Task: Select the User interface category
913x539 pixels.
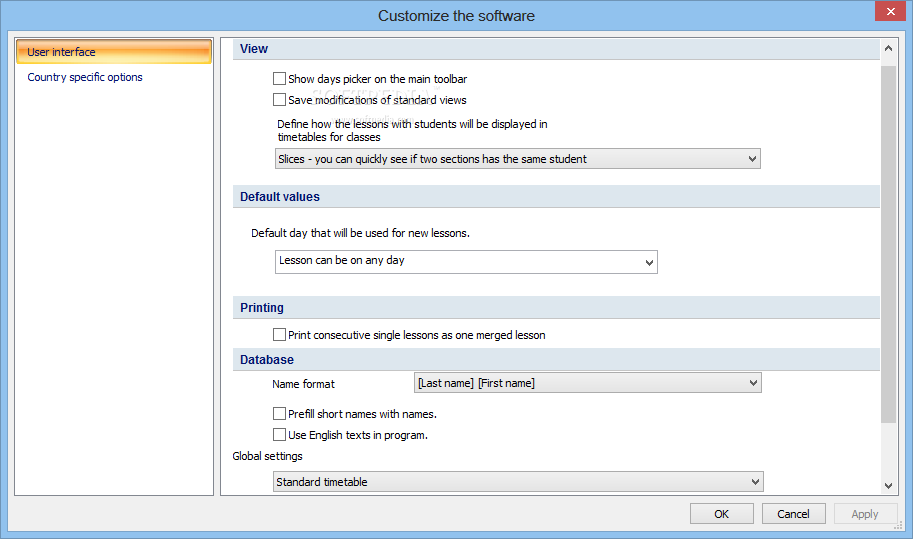Action: [114, 52]
